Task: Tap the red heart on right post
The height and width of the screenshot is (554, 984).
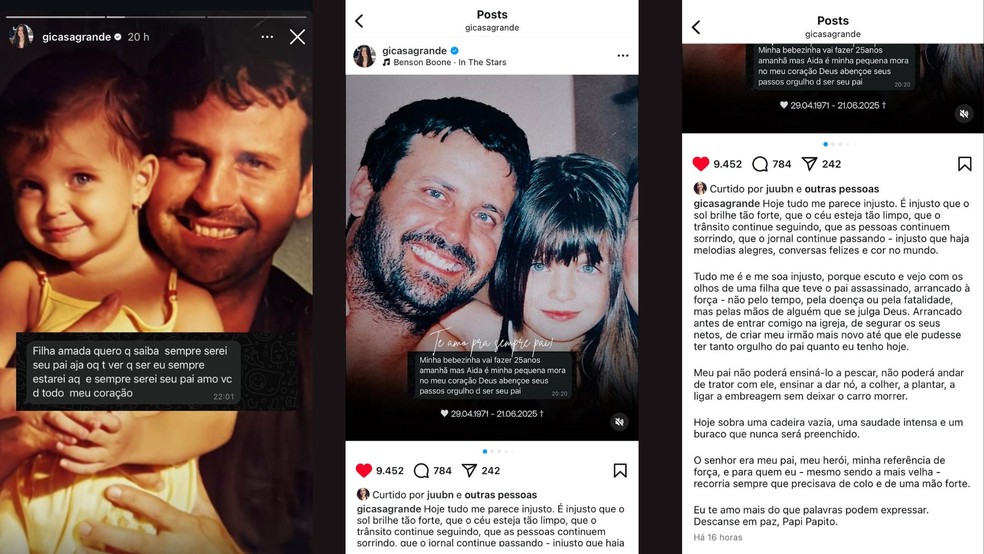Action: [x=701, y=164]
